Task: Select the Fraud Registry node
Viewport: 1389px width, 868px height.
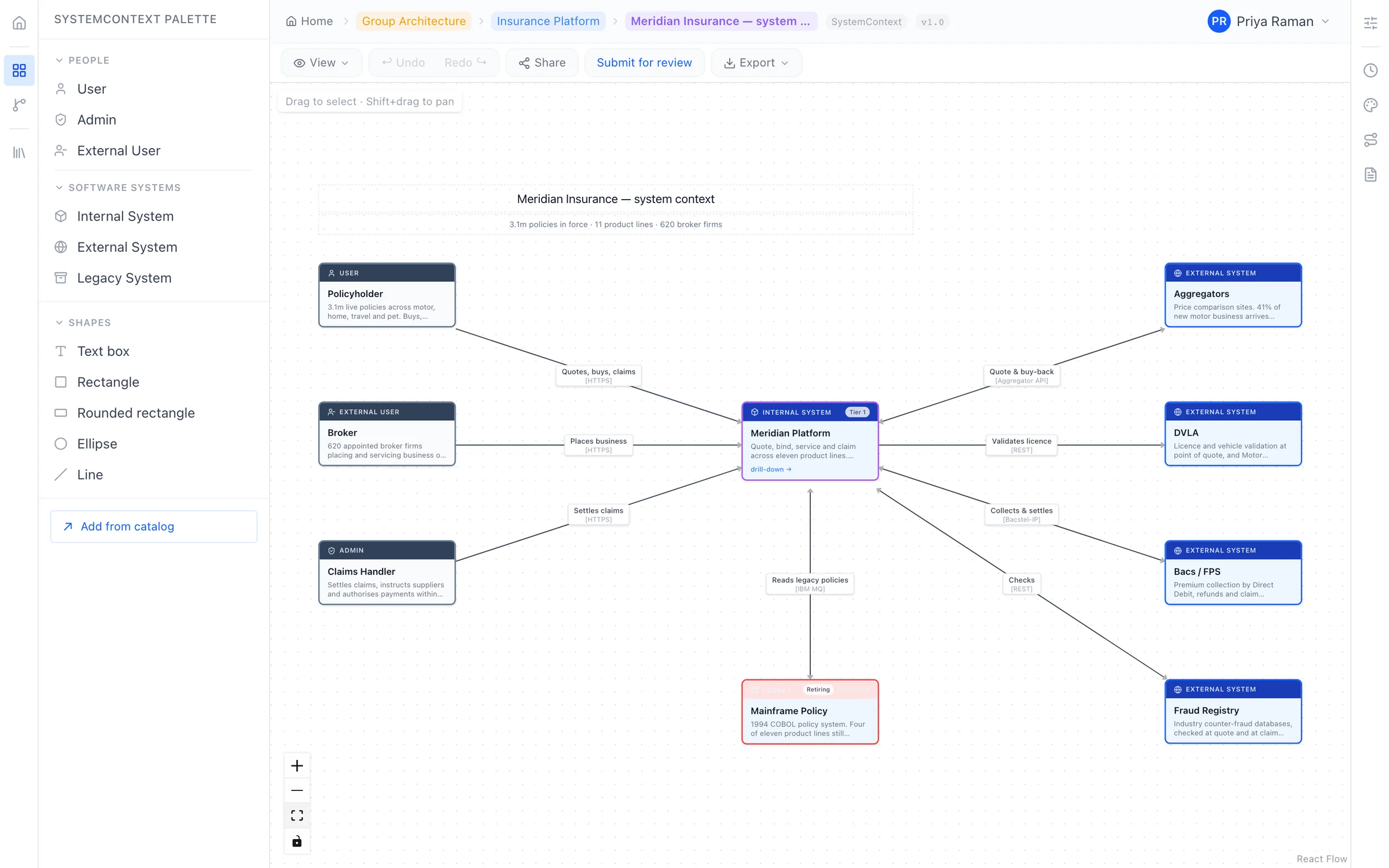Action: click(x=1233, y=712)
